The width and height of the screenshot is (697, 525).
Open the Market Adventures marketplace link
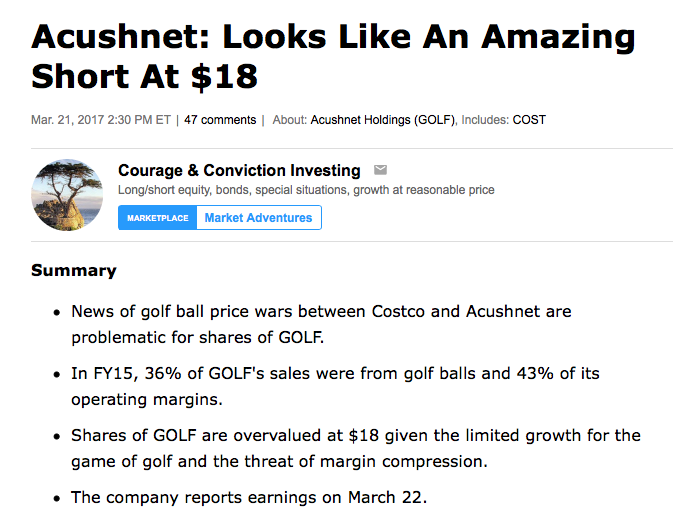tap(258, 218)
